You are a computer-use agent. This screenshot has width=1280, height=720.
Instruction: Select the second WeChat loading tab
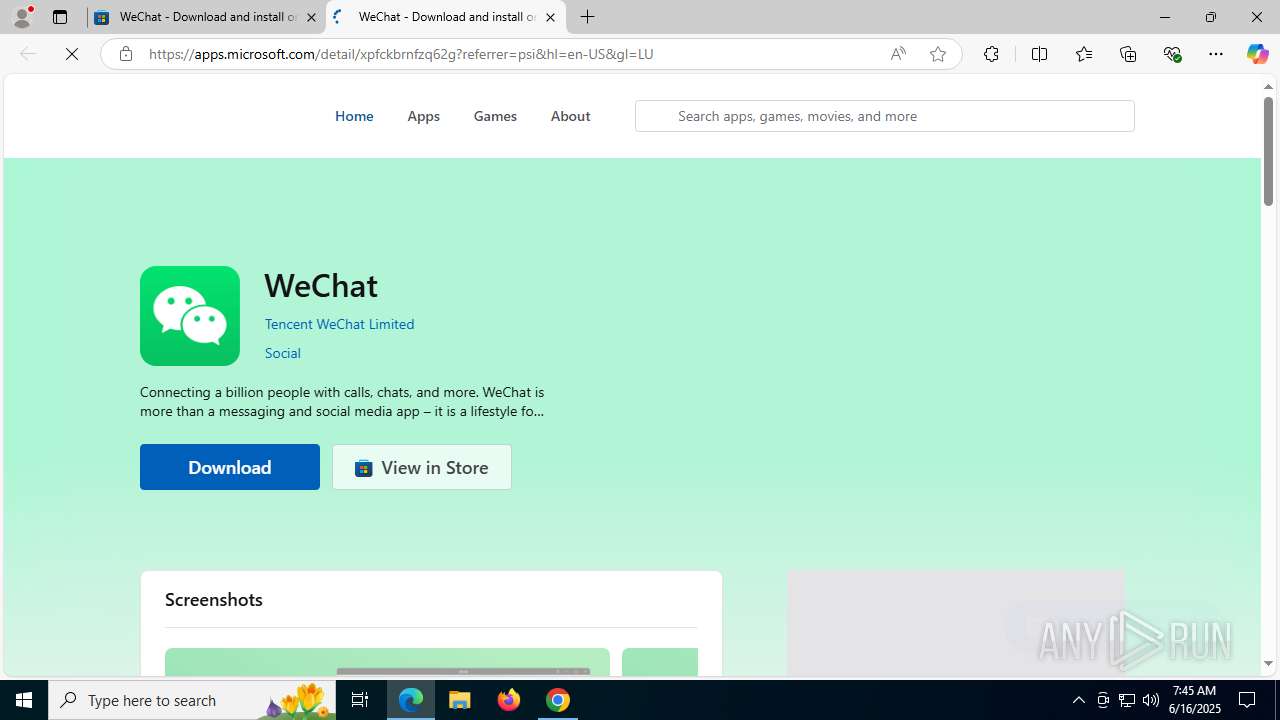[446, 17]
